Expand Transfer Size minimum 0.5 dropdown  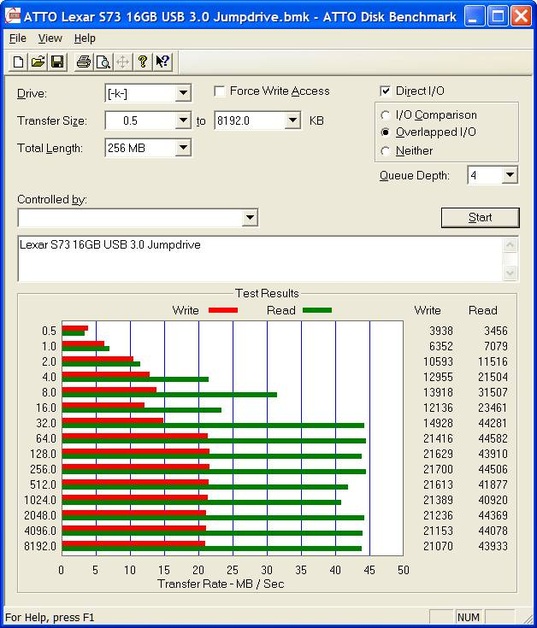pyautogui.click(x=183, y=121)
